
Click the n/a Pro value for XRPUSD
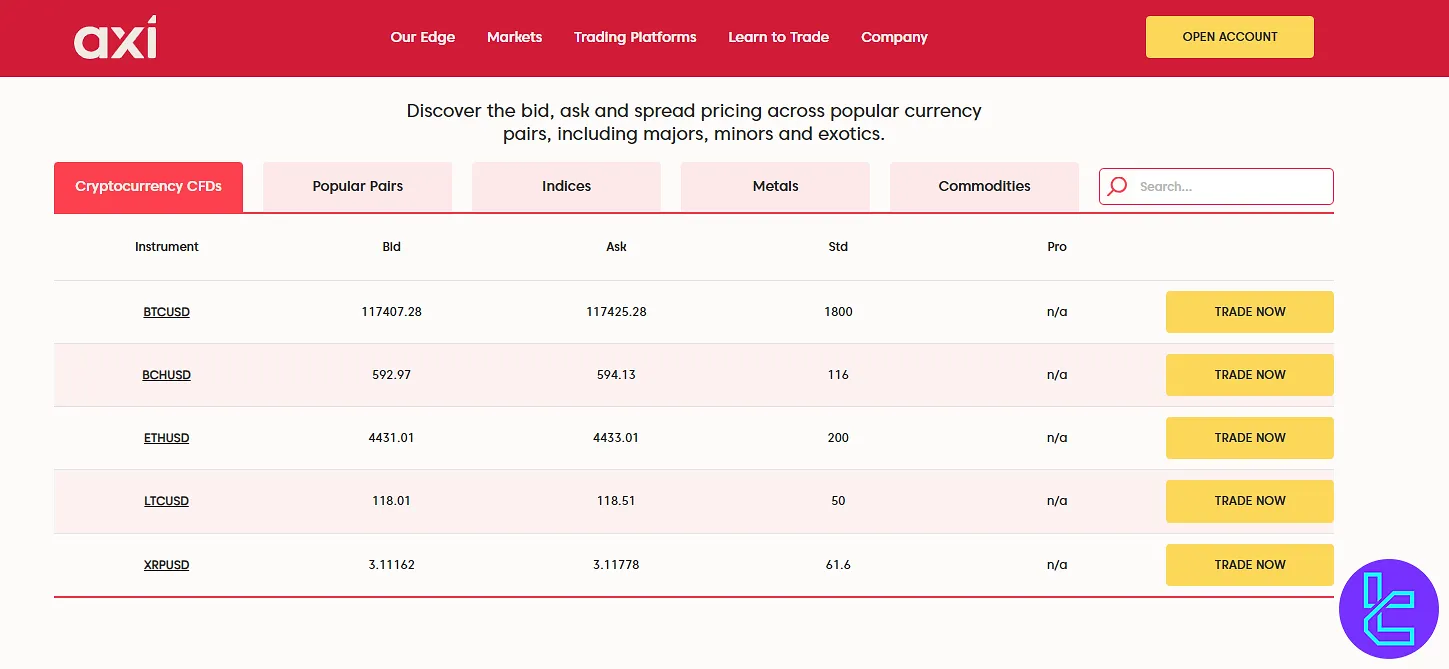1057,565
